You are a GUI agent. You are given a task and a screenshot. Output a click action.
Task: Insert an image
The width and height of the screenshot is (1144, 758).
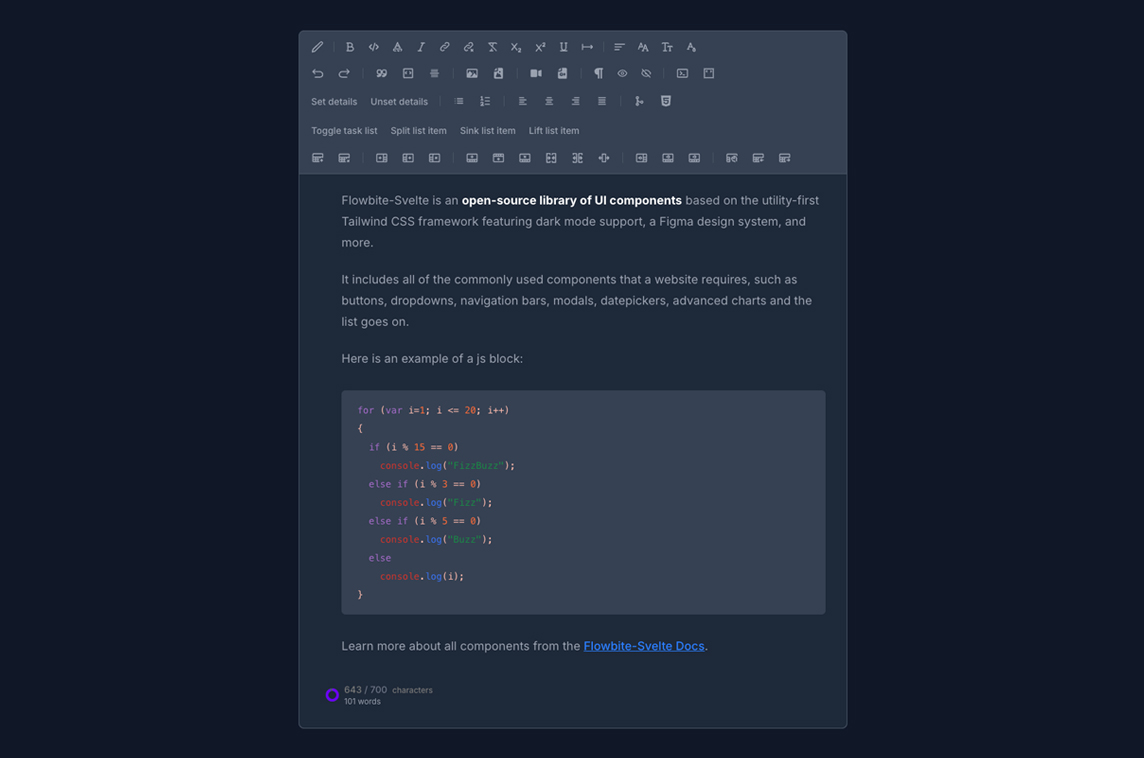point(472,73)
